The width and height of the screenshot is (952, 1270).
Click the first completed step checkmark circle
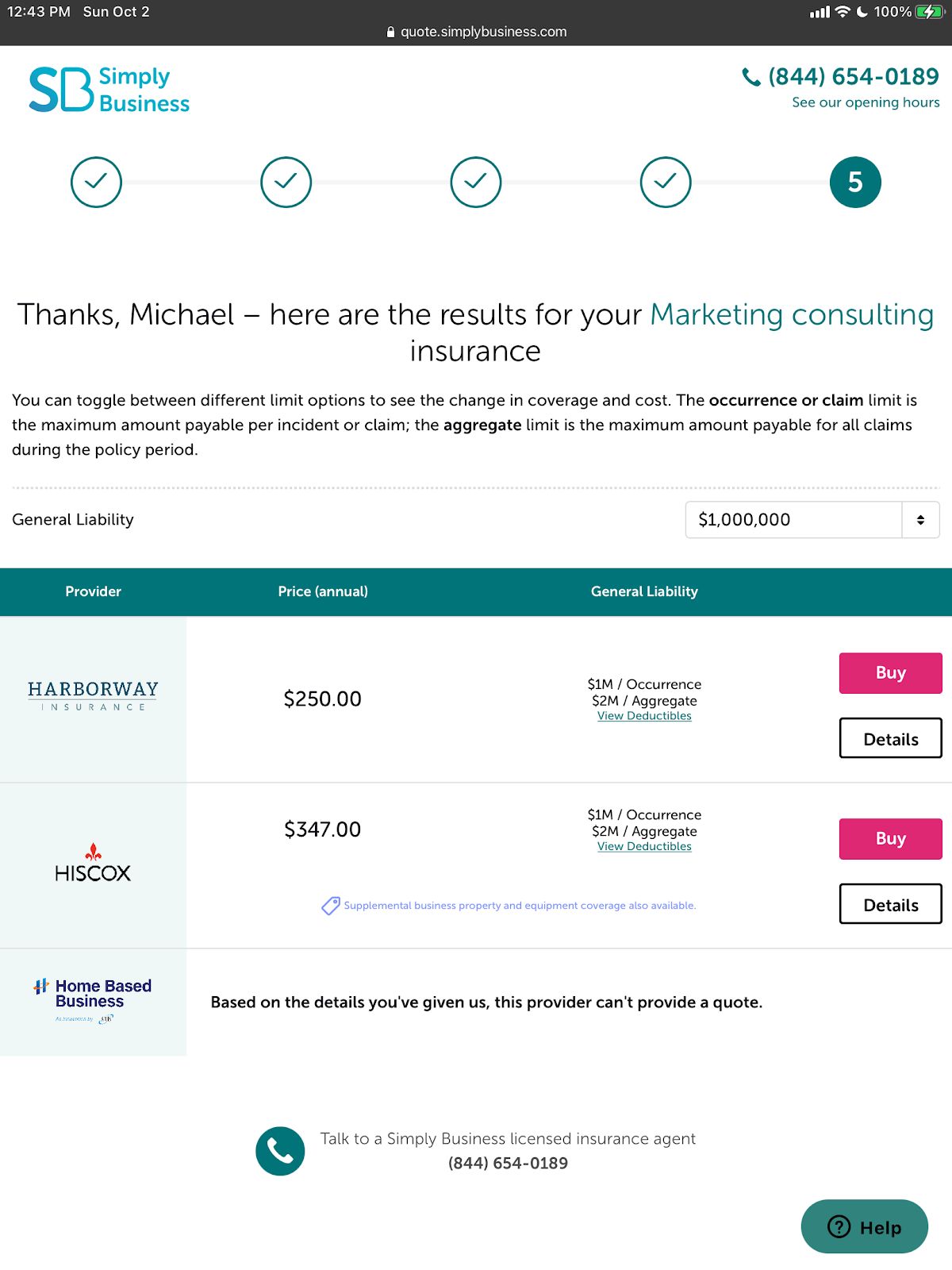click(x=96, y=183)
